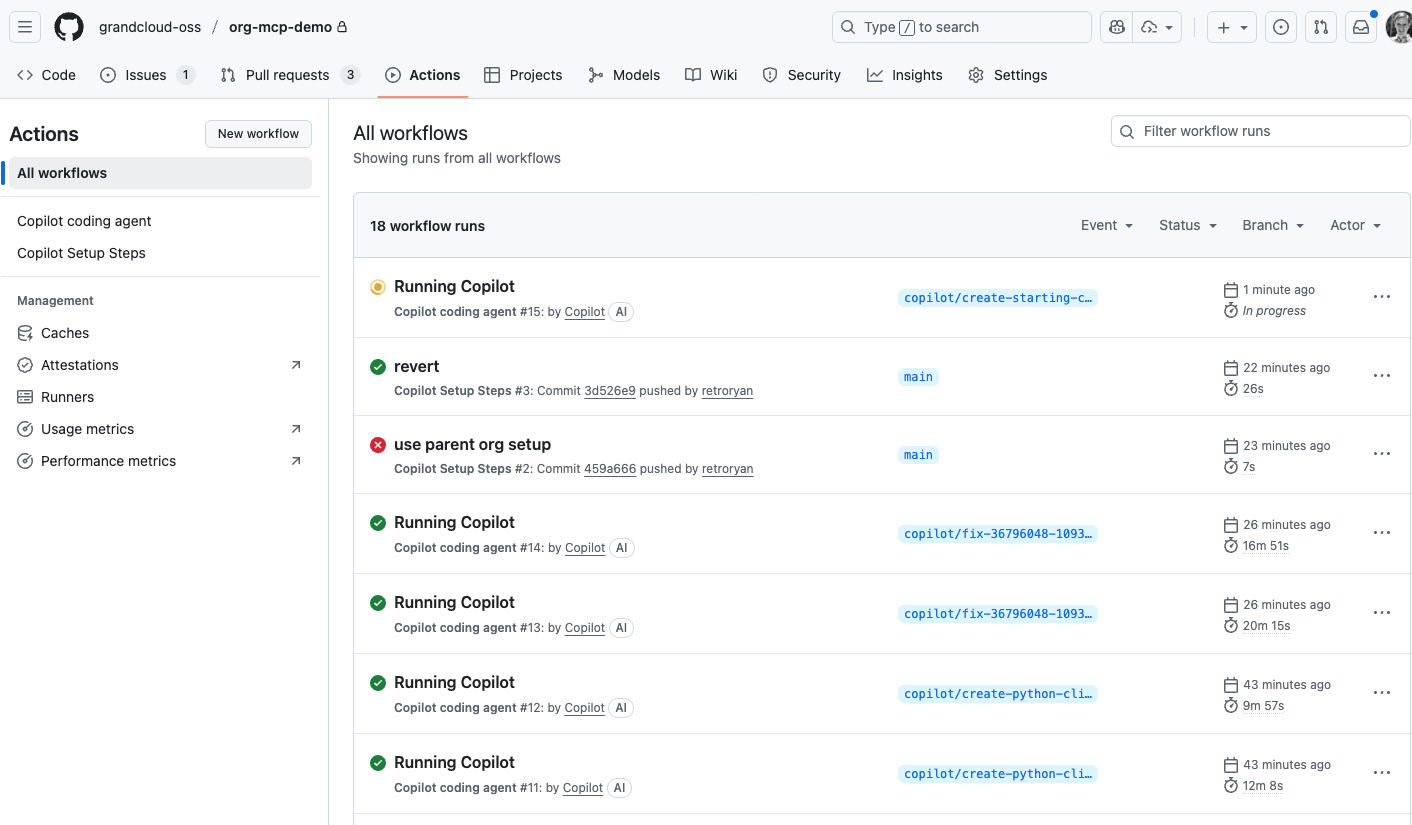Open the in-progress Running Copilot #15 run
Viewport: 1412px width, 825px height.
pos(454,286)
